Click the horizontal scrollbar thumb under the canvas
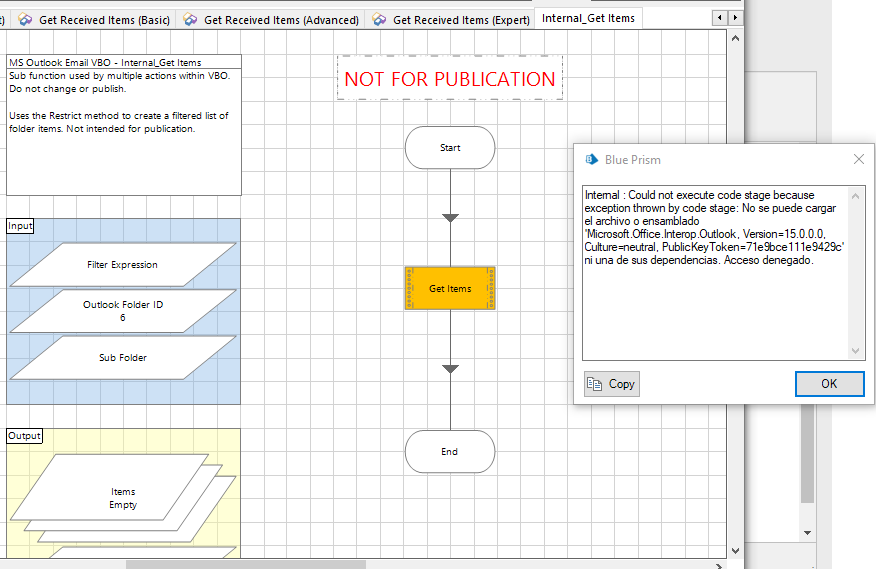This screenshot has width=876, height=569. [x=245, y=564]
